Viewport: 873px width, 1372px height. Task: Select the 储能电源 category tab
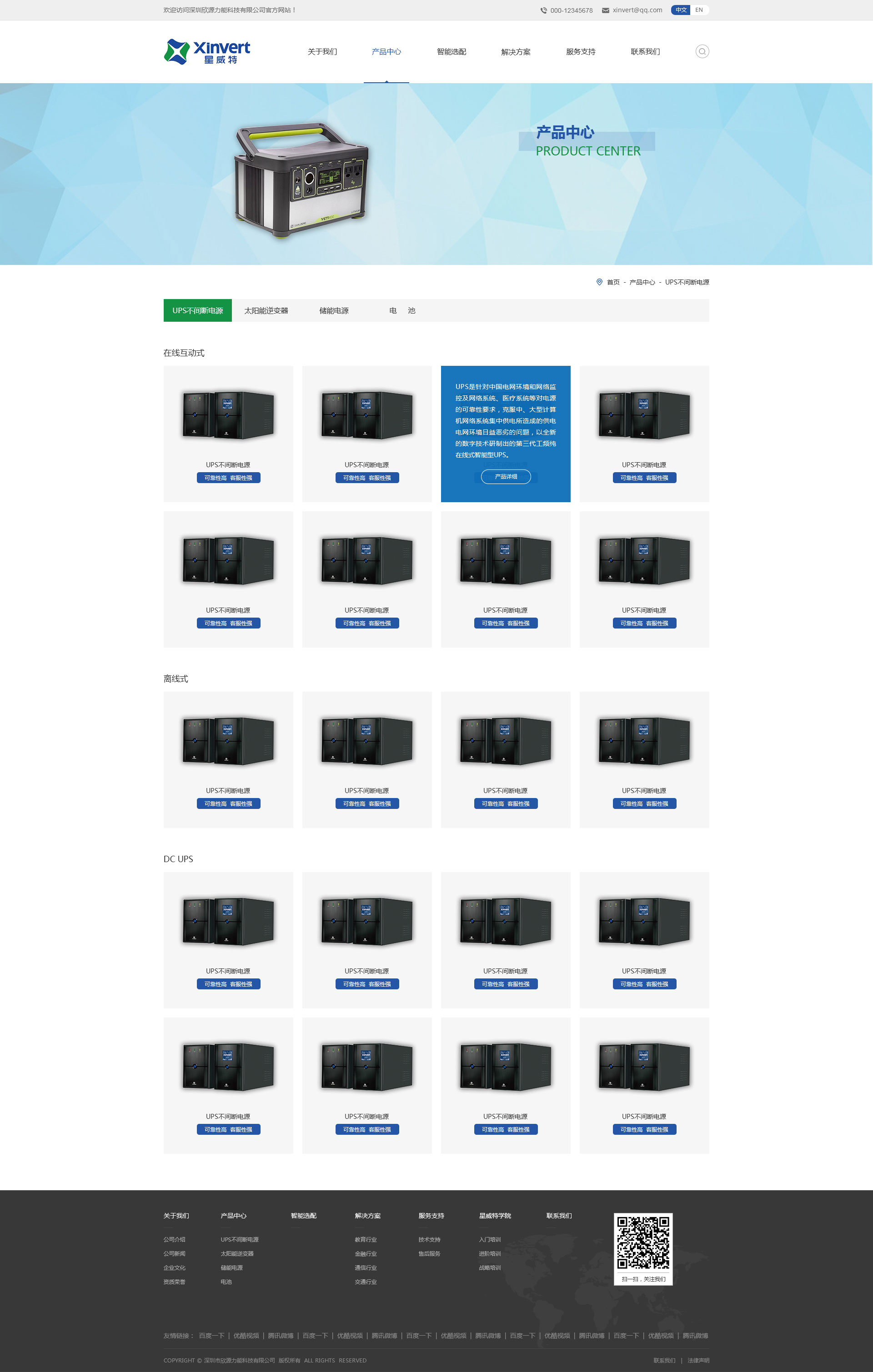(334, 310)
